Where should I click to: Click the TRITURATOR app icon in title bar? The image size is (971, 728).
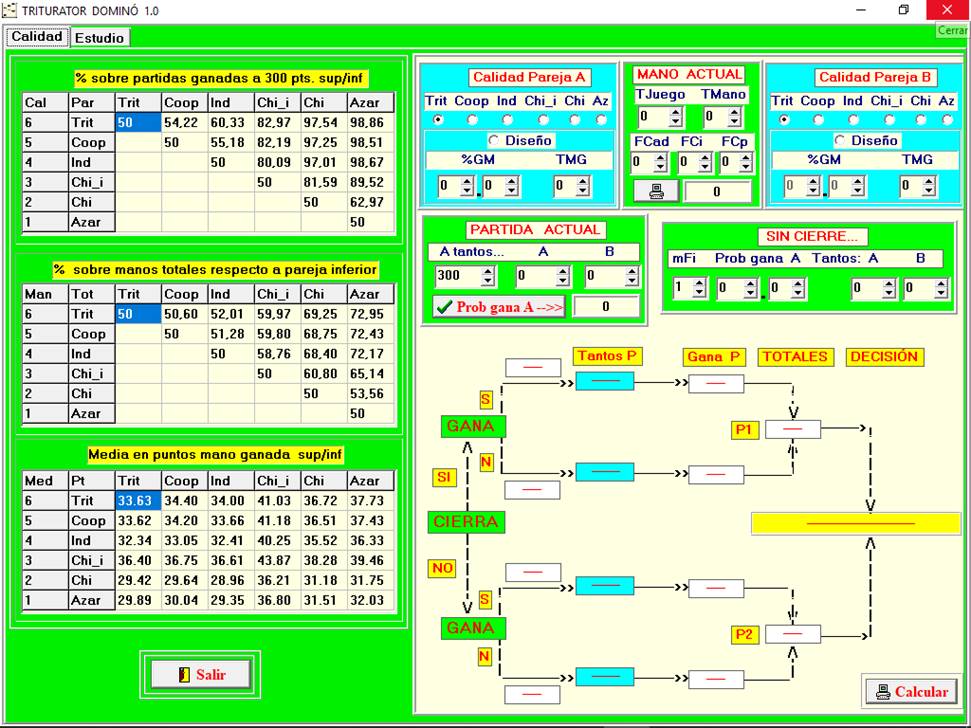click(x=10, y=10)
